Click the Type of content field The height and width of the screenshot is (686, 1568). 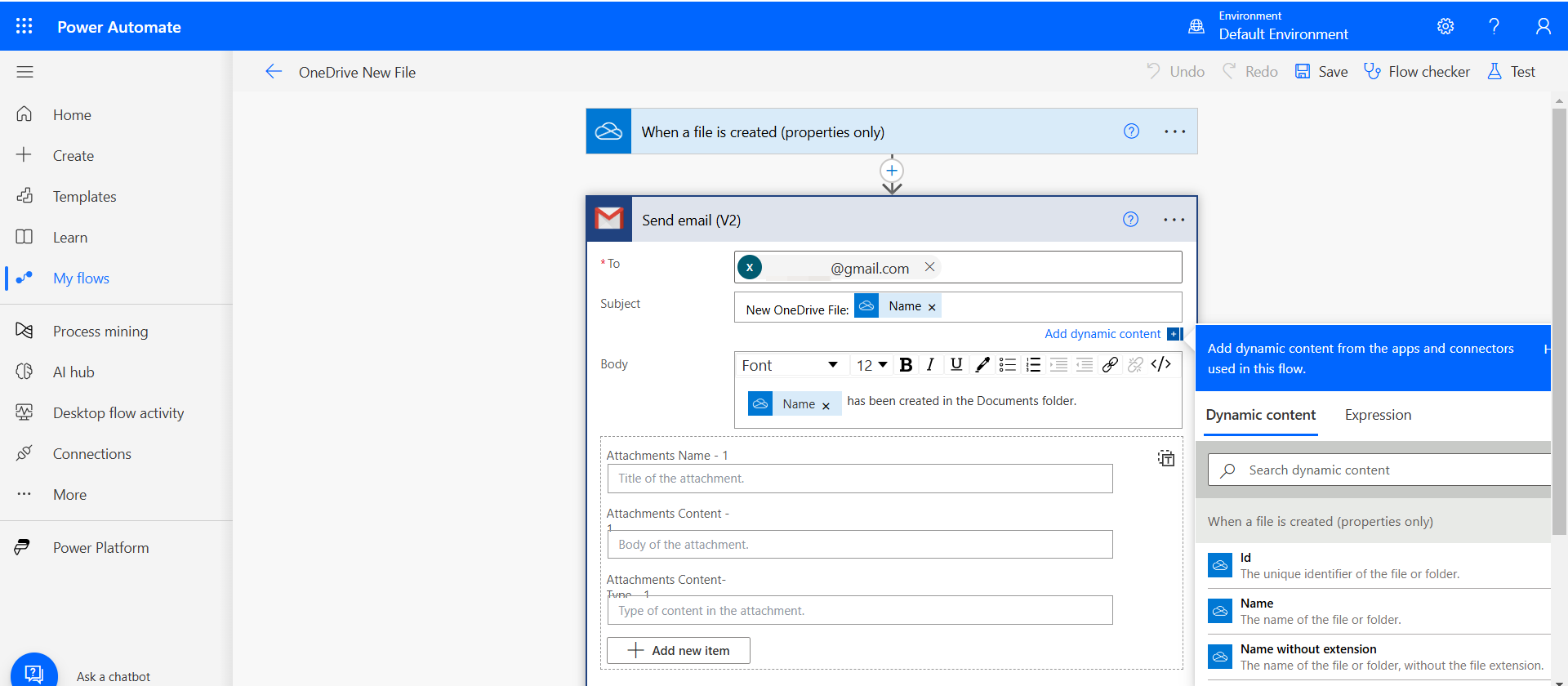click(x=860, y=611)
